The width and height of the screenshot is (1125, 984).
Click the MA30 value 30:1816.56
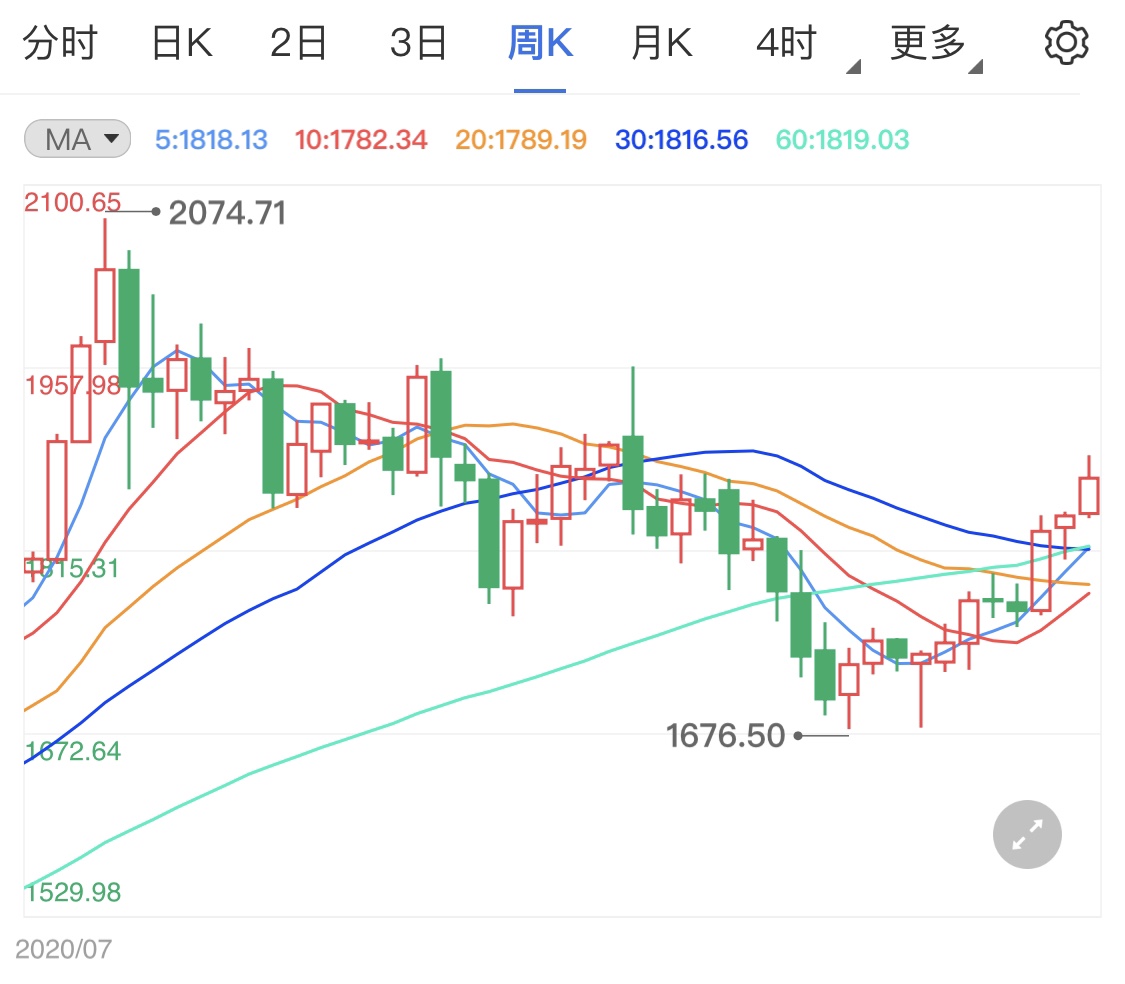point(682,139)
